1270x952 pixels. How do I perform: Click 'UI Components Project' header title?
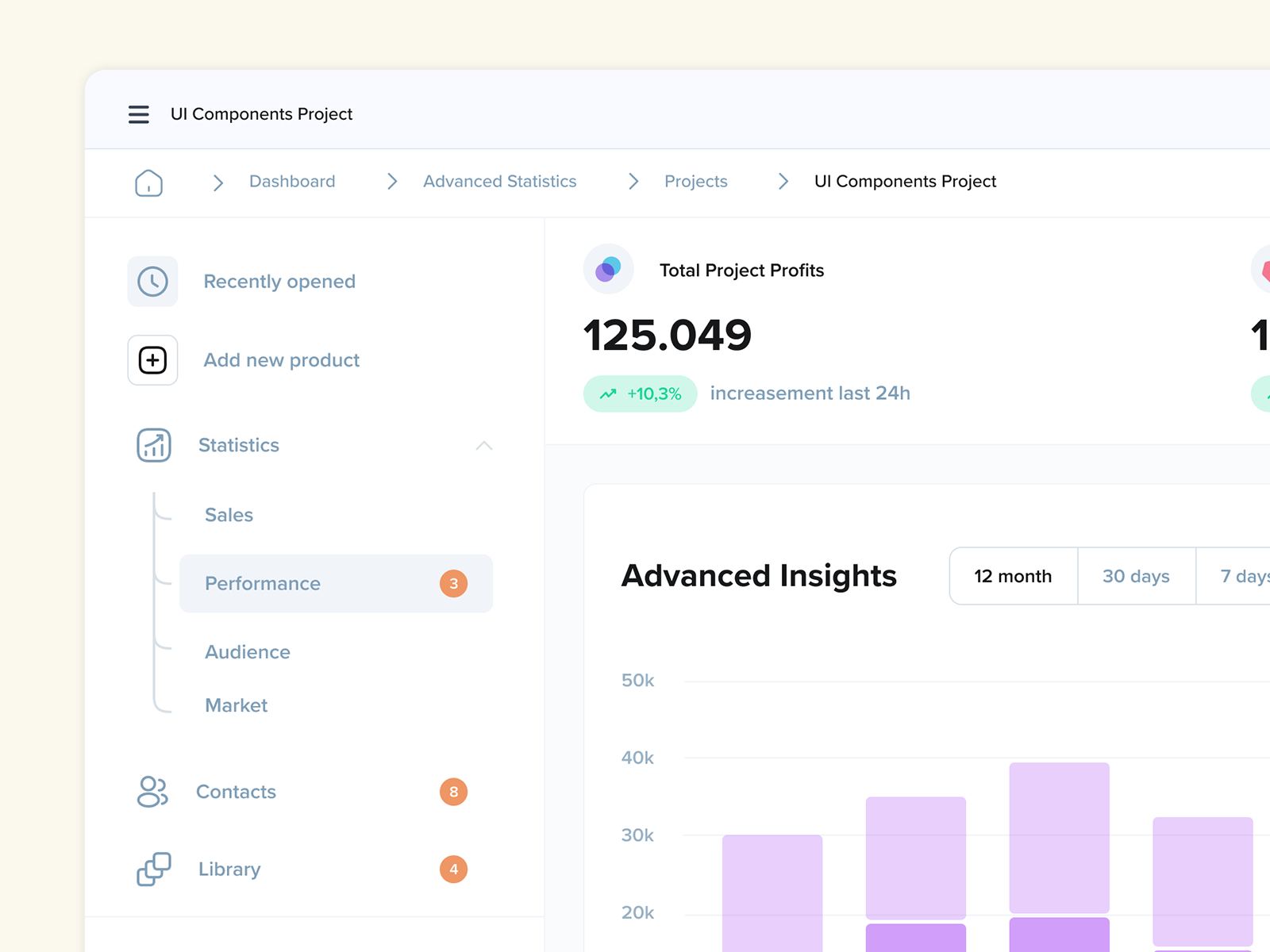pyautogui.click(x=262, y=114)
